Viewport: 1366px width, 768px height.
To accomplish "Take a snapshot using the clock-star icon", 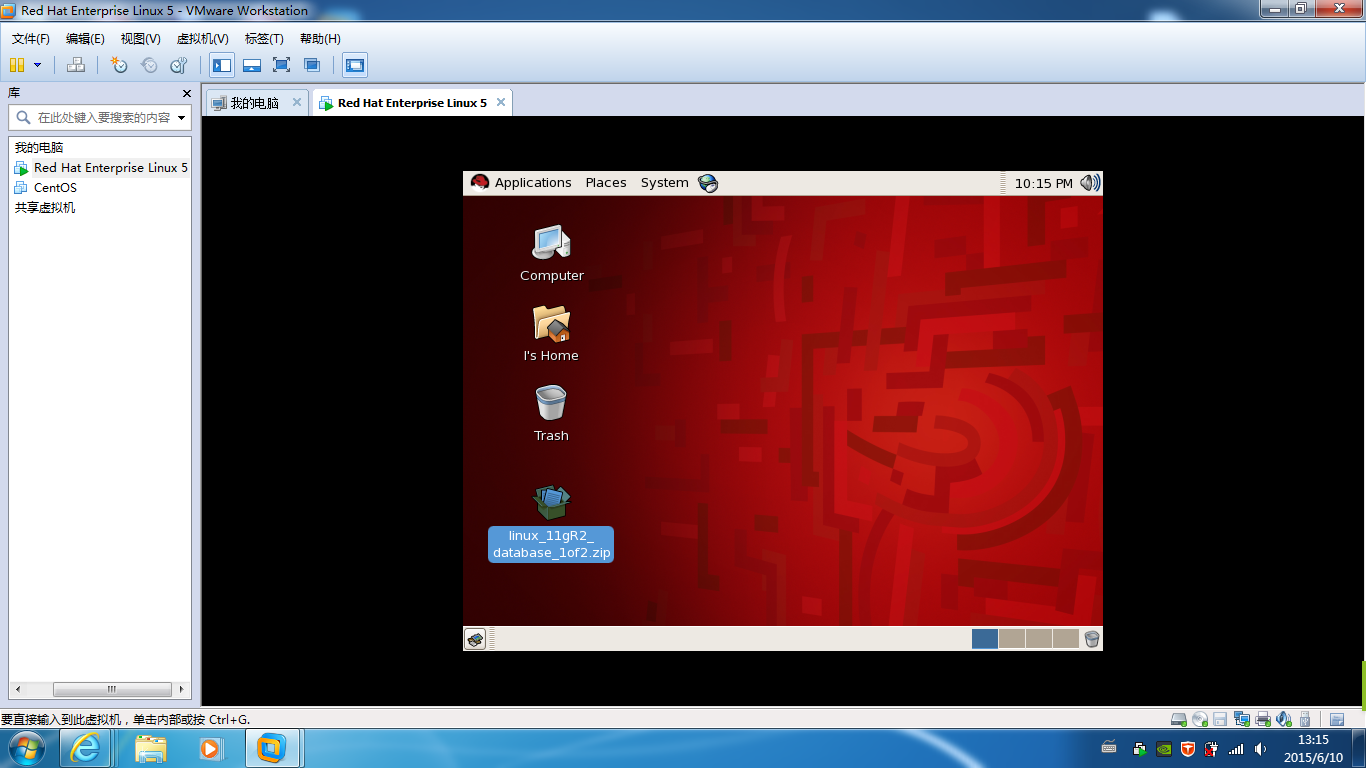I will pyautogui.click(x=119, y=65).
